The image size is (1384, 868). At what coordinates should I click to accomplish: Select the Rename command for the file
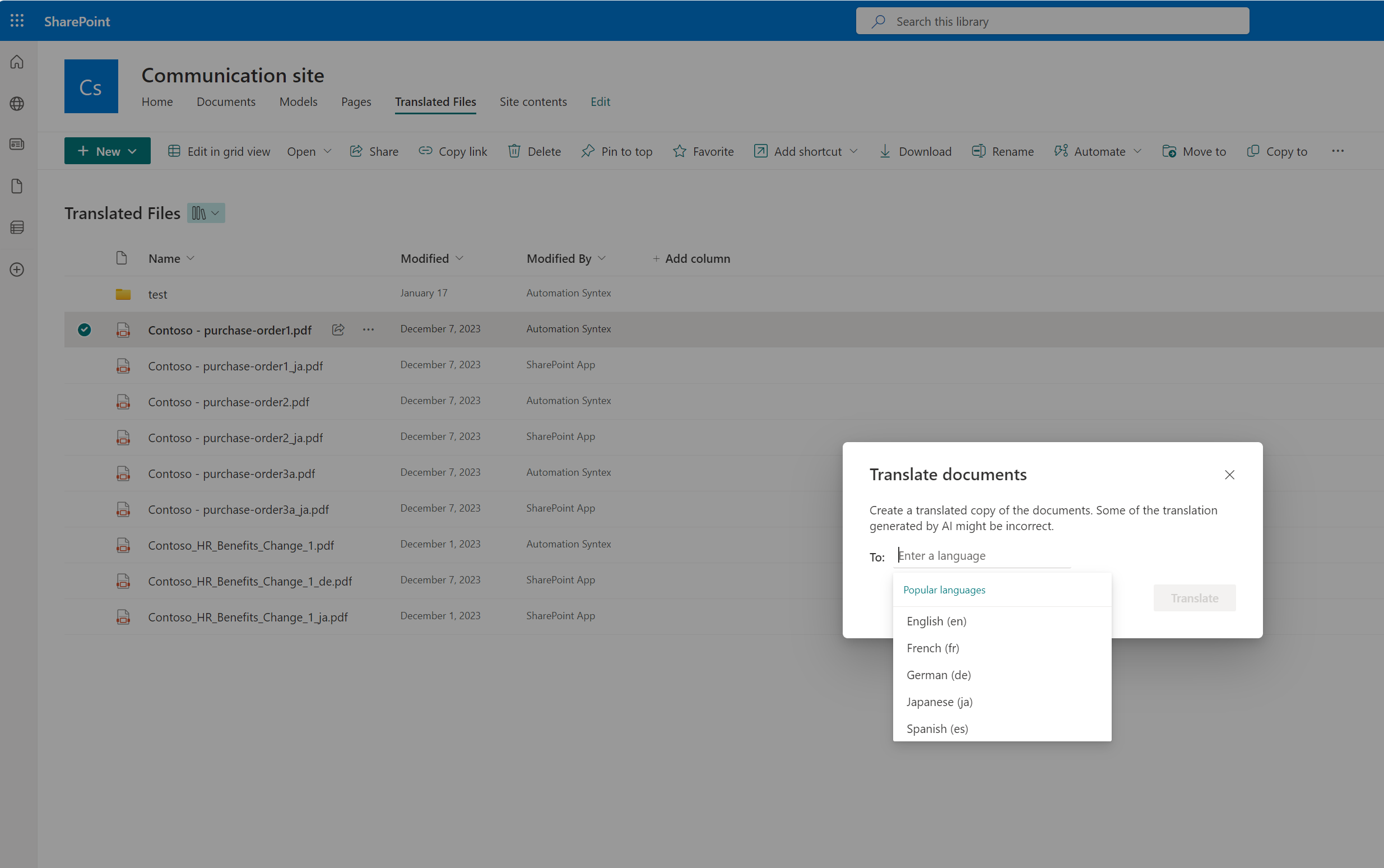(x=1002, y=151)
